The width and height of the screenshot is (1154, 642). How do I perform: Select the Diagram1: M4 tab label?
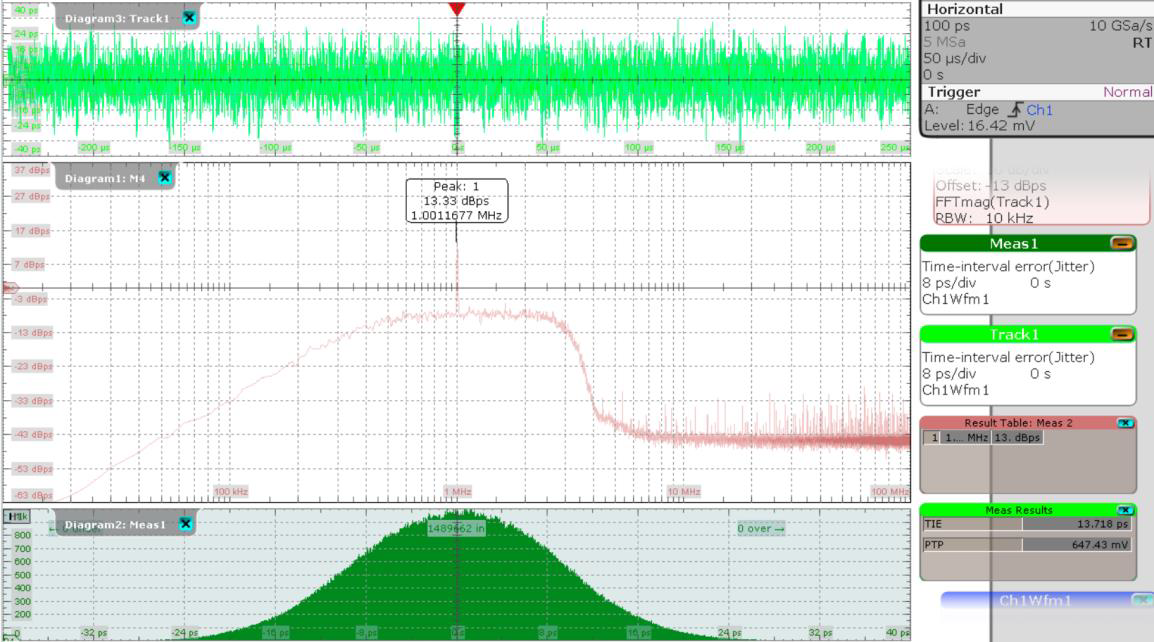click(x=106, y=179)
